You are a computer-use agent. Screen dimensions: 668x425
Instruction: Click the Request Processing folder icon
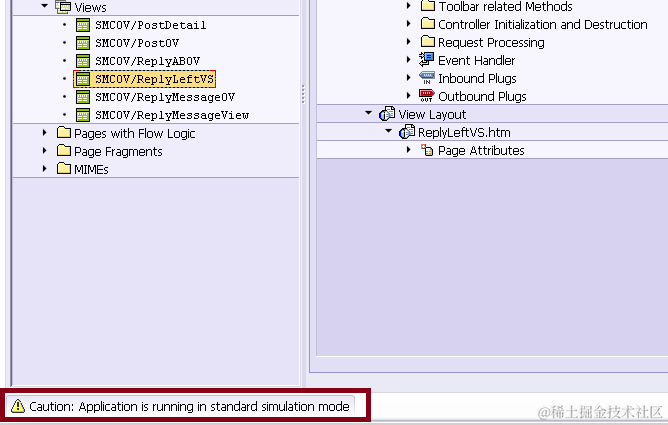coord(428,42)
